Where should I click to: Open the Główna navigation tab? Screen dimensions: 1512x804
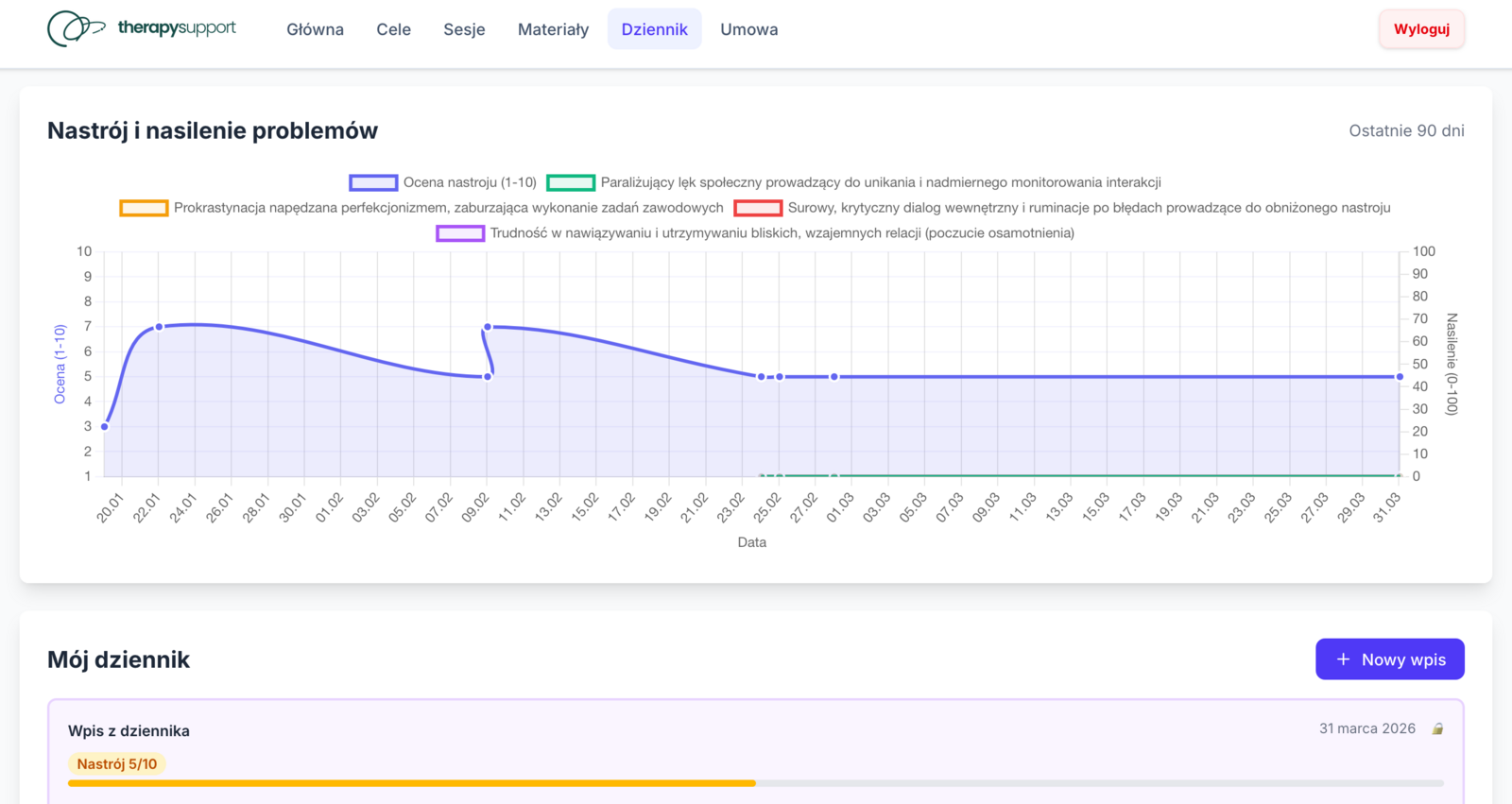(x=315, y=29)
